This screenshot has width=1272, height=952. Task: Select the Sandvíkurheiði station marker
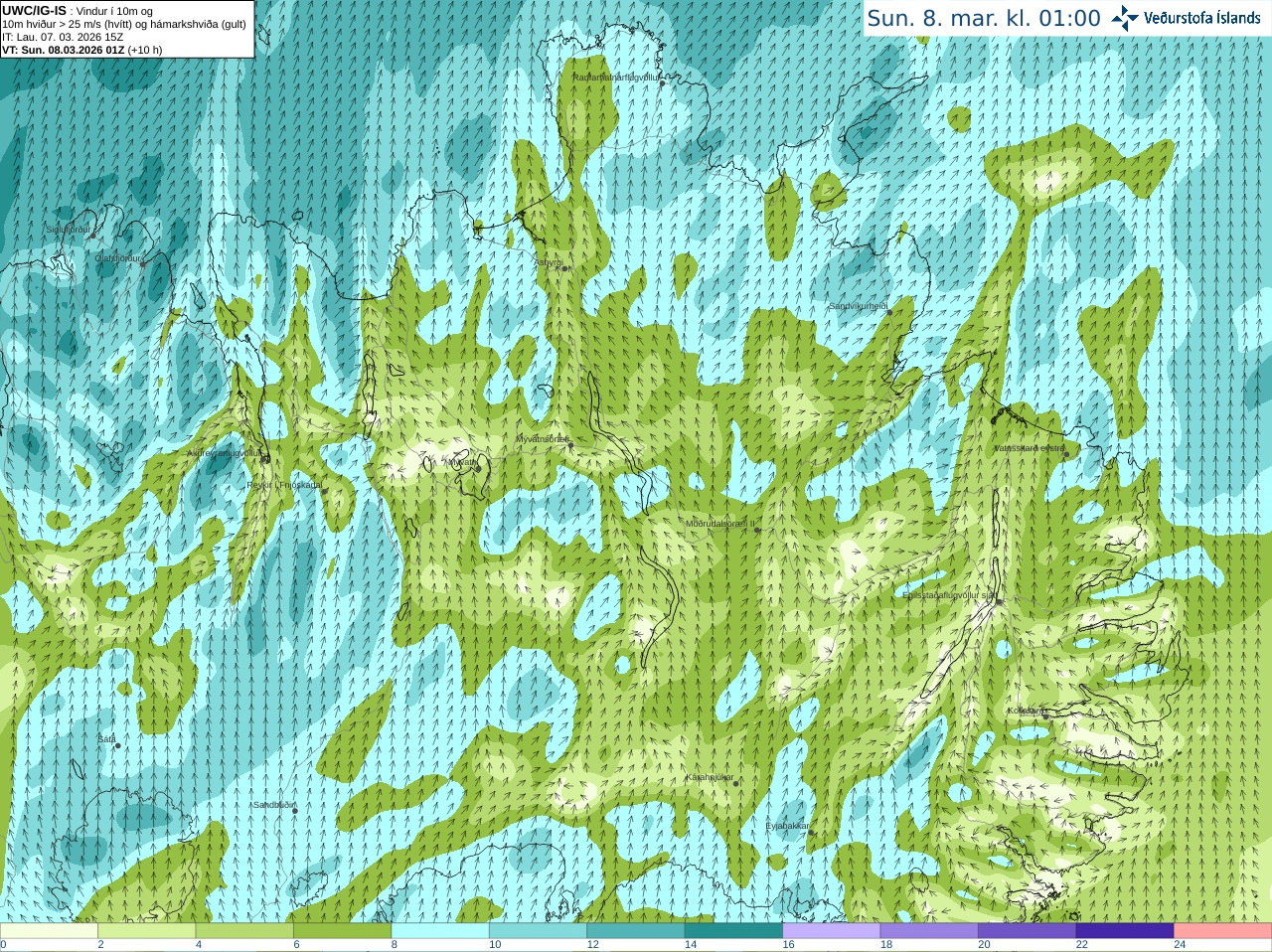click(x=889, y=312)
